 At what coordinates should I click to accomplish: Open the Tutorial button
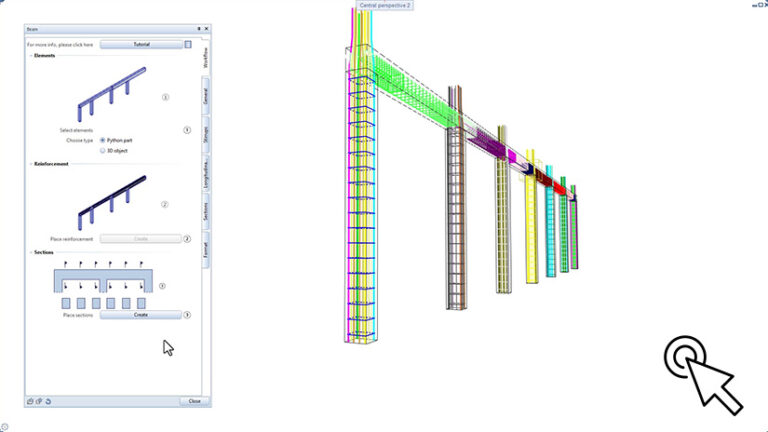tap(140, 45)
